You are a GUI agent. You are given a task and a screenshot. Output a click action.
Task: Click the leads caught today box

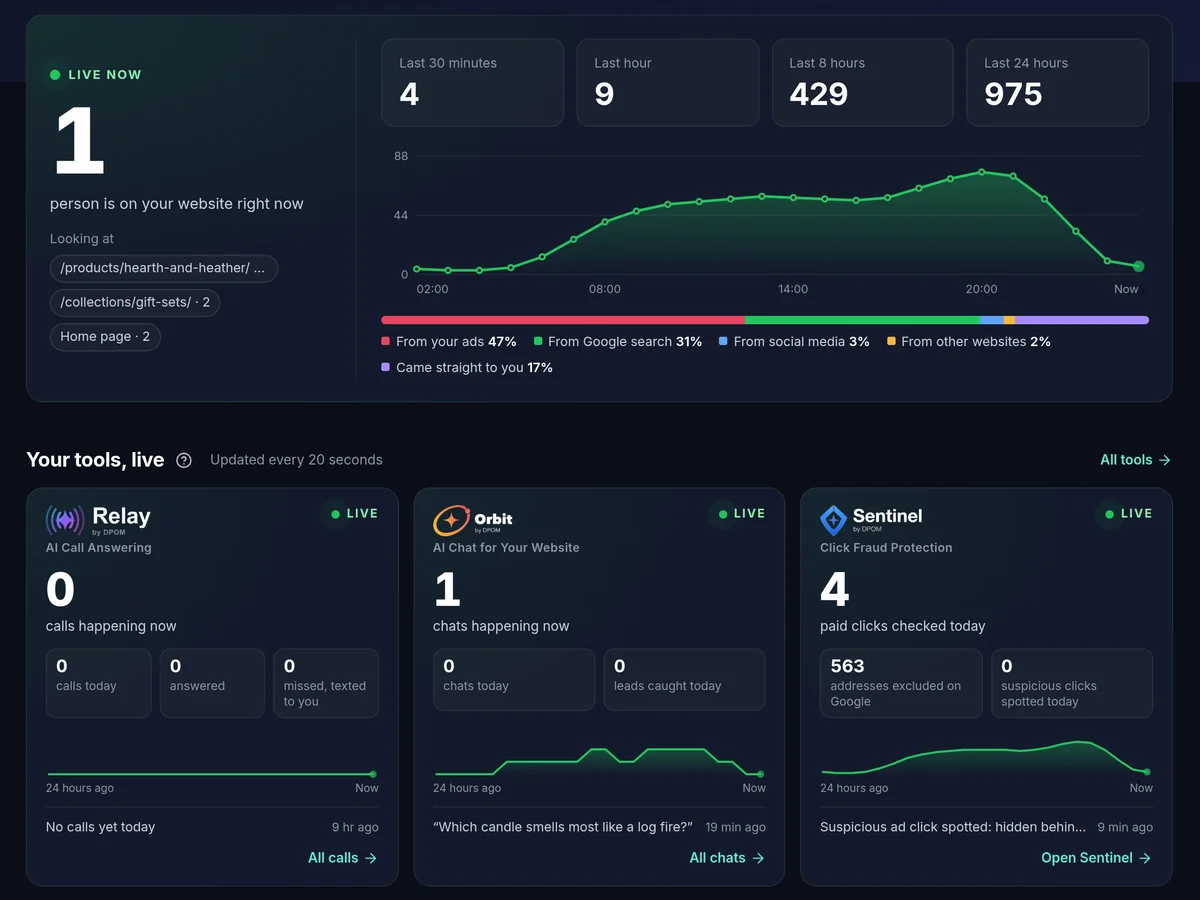[x=685, y=680]
